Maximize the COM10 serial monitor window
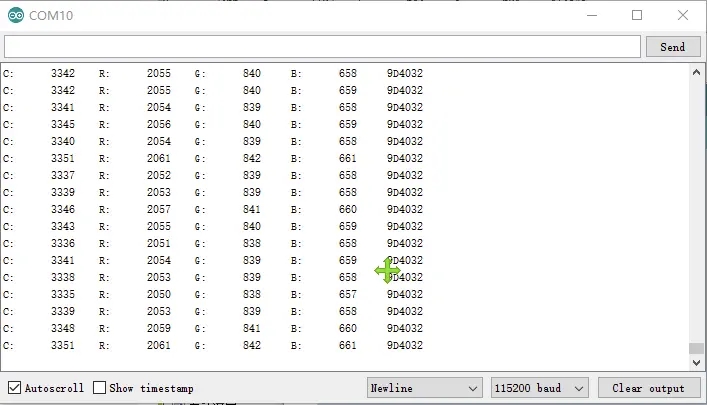This screenshot has width=707, height=405. coord(637,16)
